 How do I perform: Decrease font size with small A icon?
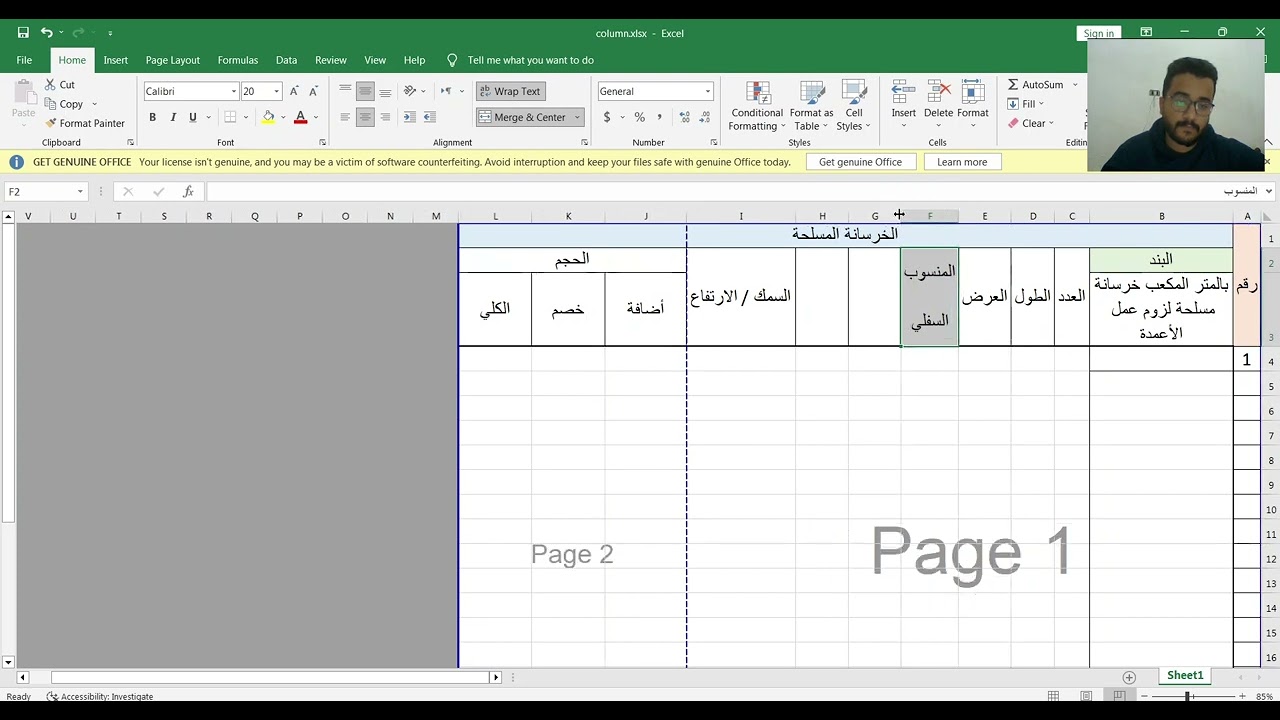click(313, 91)
